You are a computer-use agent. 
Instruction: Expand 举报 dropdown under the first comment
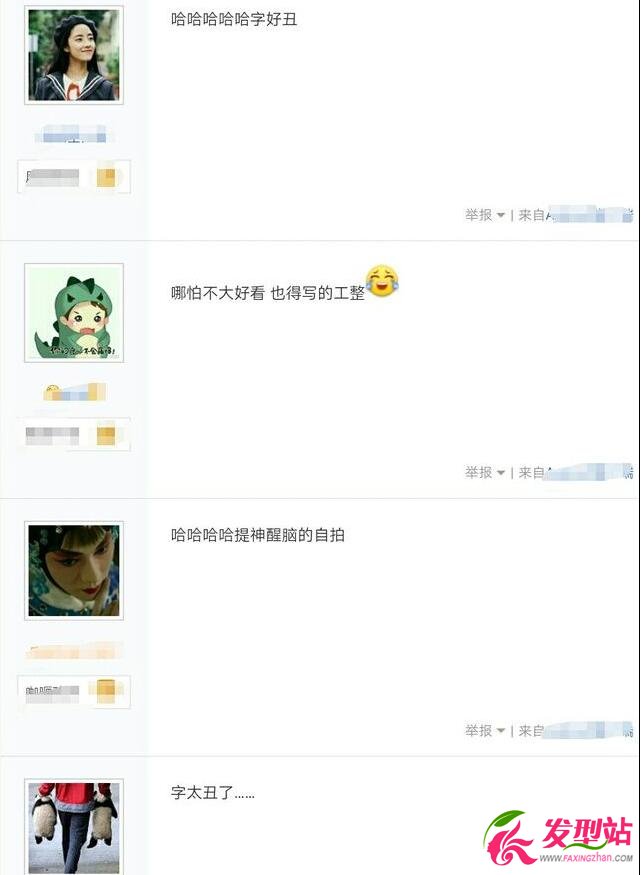pos(485,215)
